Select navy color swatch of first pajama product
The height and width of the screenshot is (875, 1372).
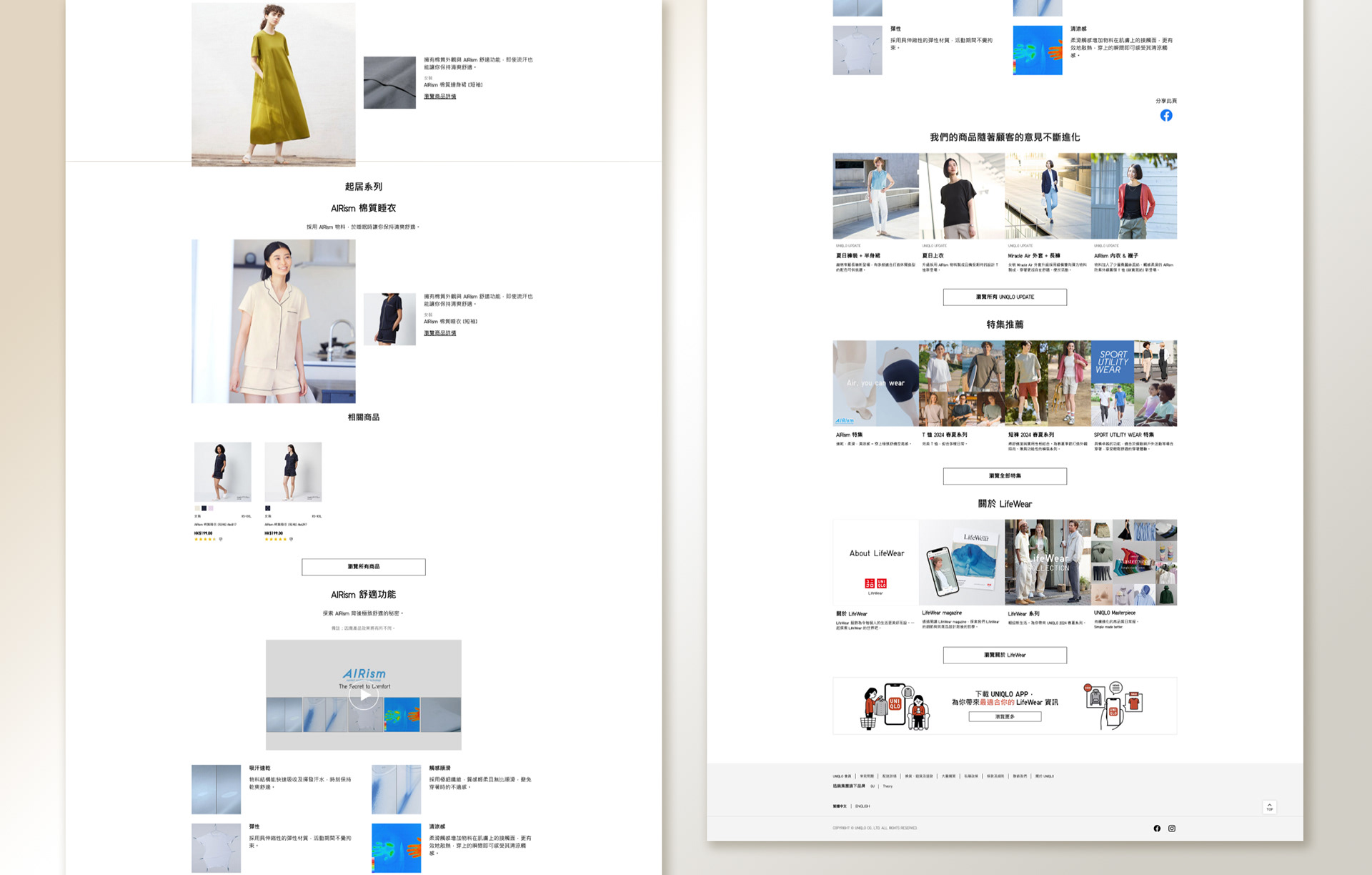(204, 508)
